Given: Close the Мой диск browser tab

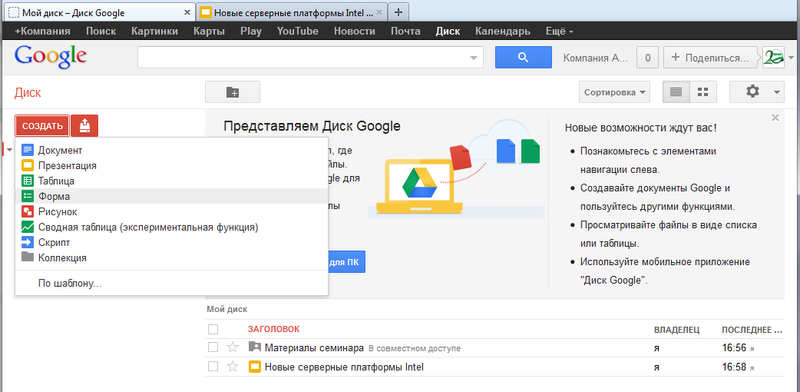Looking at the screenshot, I should pos(187,12).
